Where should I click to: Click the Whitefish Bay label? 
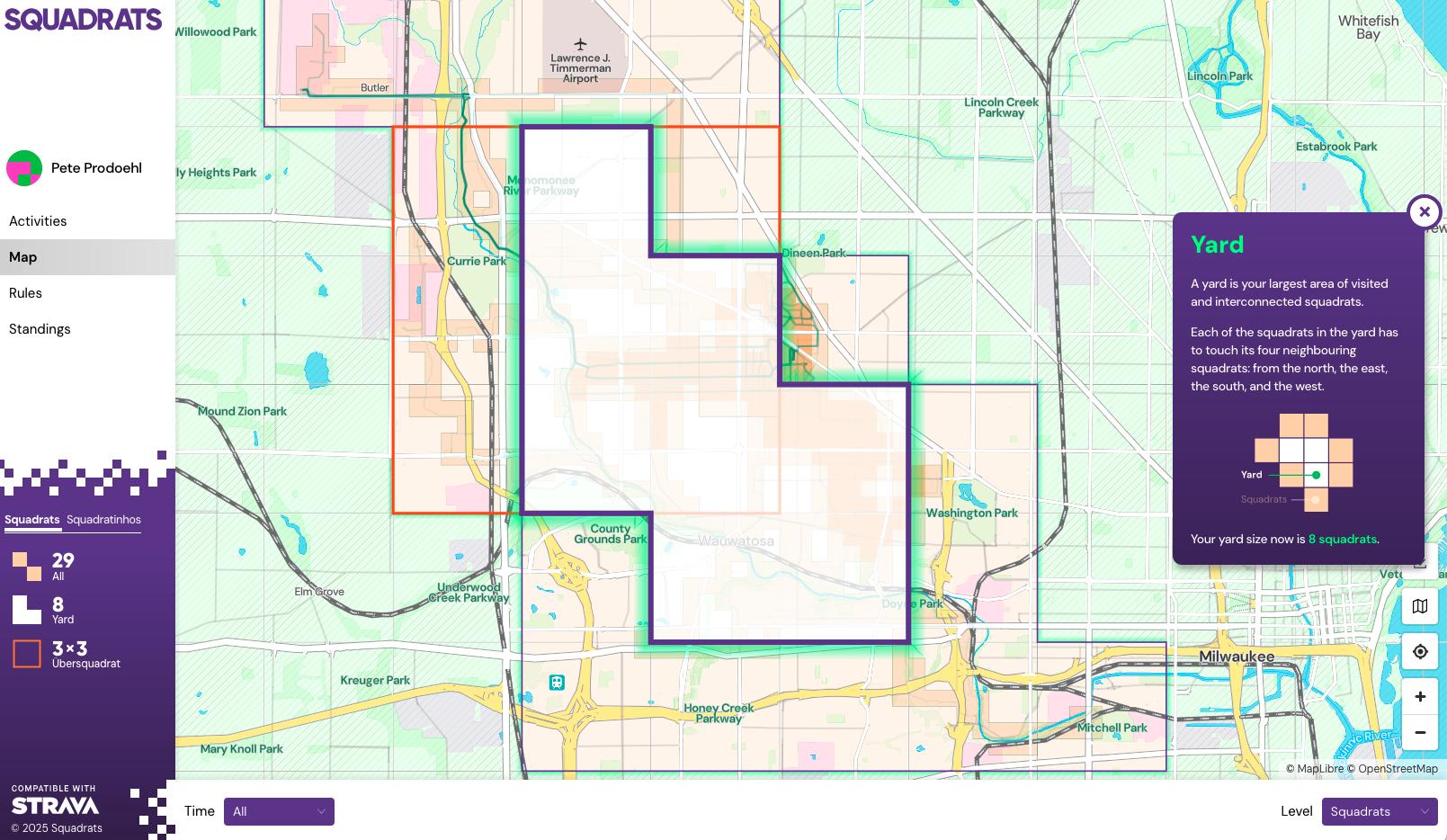(x=1368, y=27)
